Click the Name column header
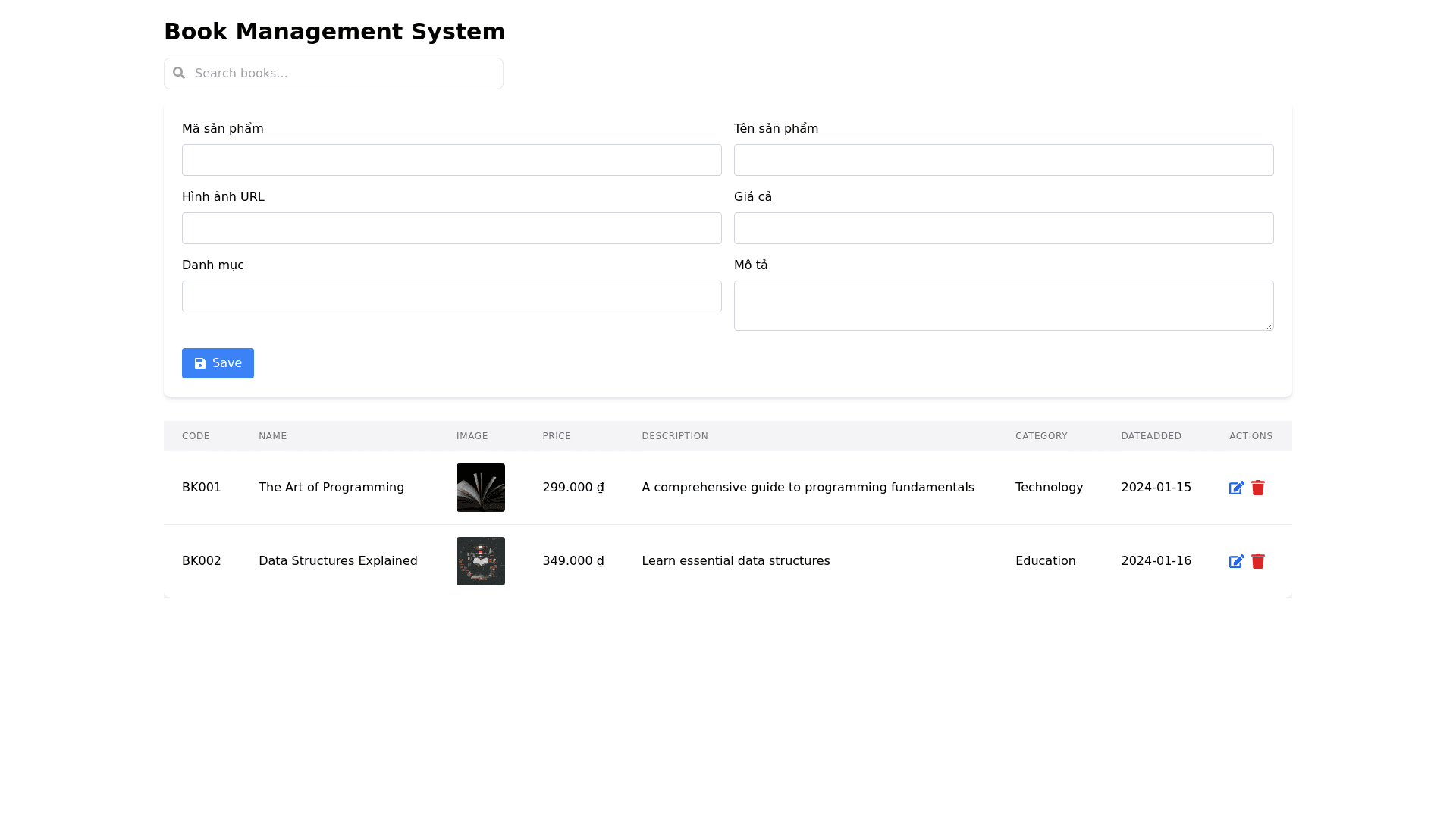The width and height of the screenshot is (1456, 819). coord(272,436)
